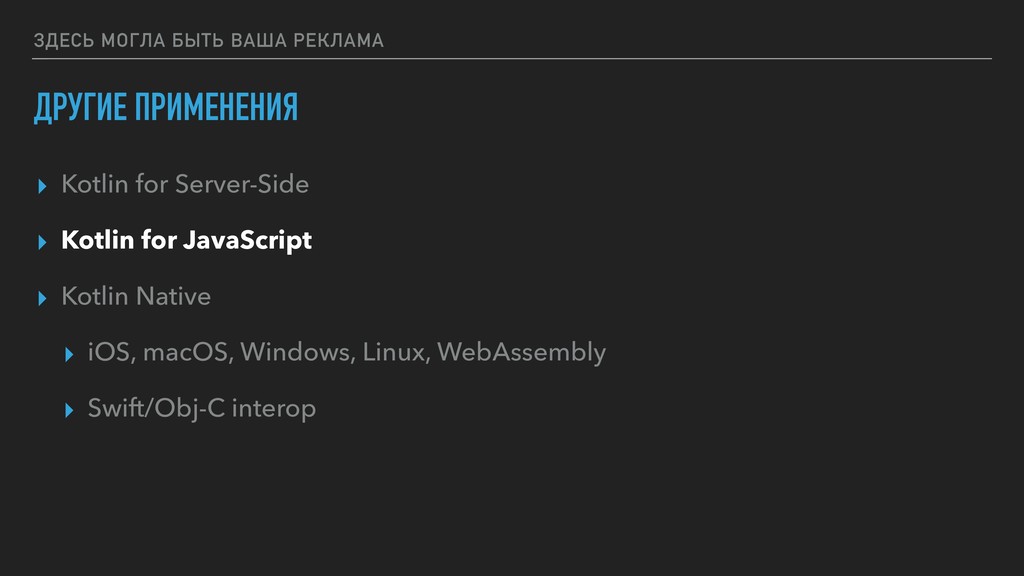
Task: Click the sub-bullet arrow before iOS, macOS line
Action: [68, 354]
